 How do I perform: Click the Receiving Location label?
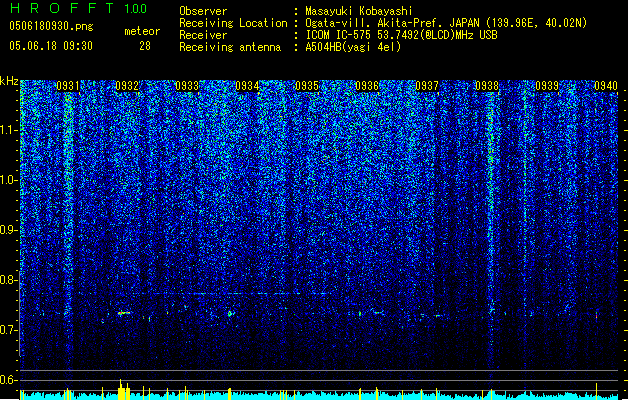click(233, 23)
